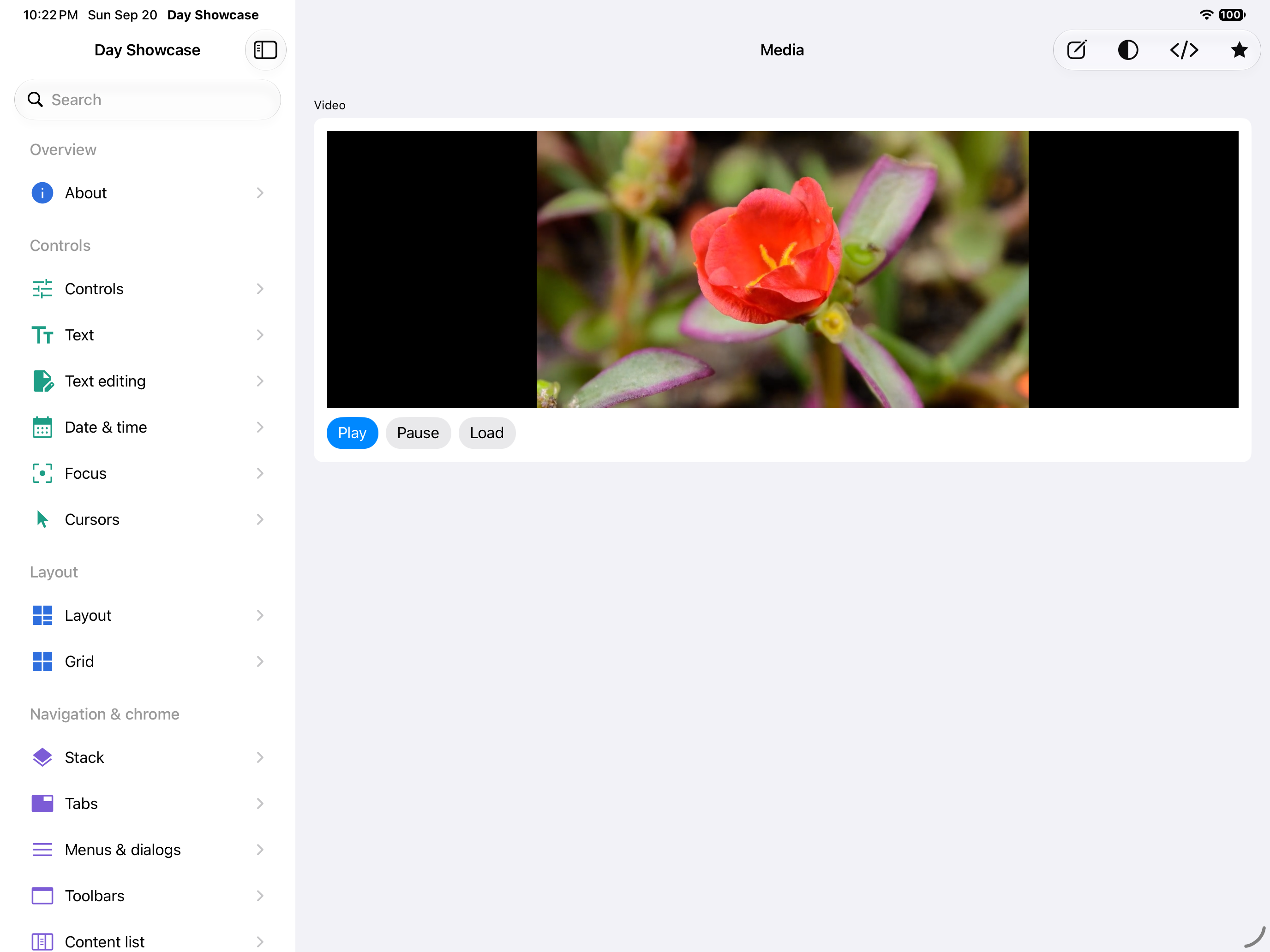Click into the Search field
The height and width of the screenshot is (952, 1270).
148,100
